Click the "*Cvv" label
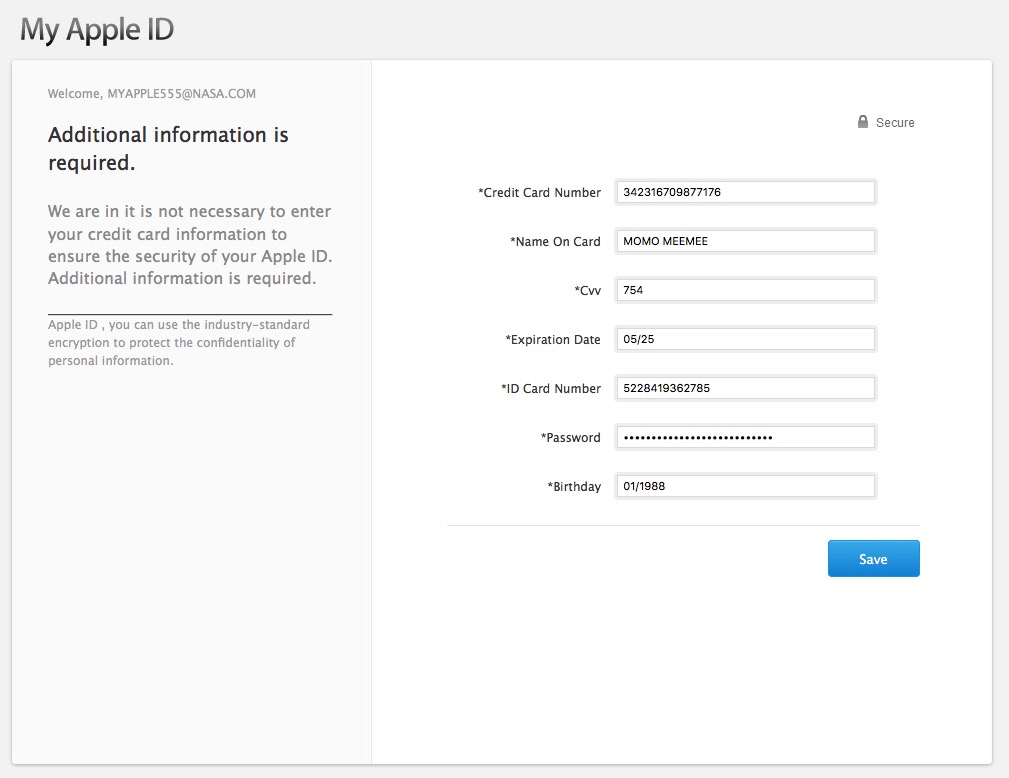1009x778 pixels. pos(588,291)
